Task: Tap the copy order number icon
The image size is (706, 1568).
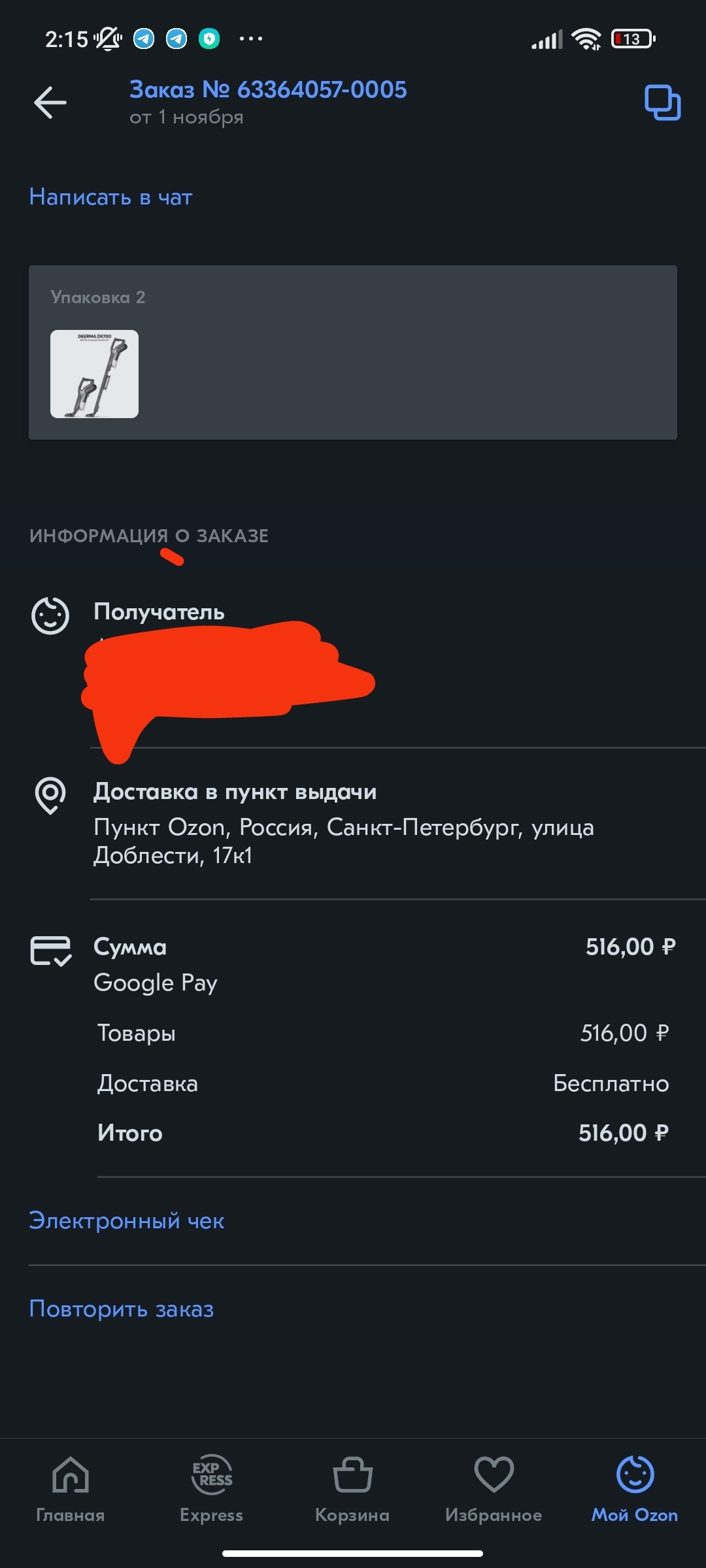Action: point(662,103)
